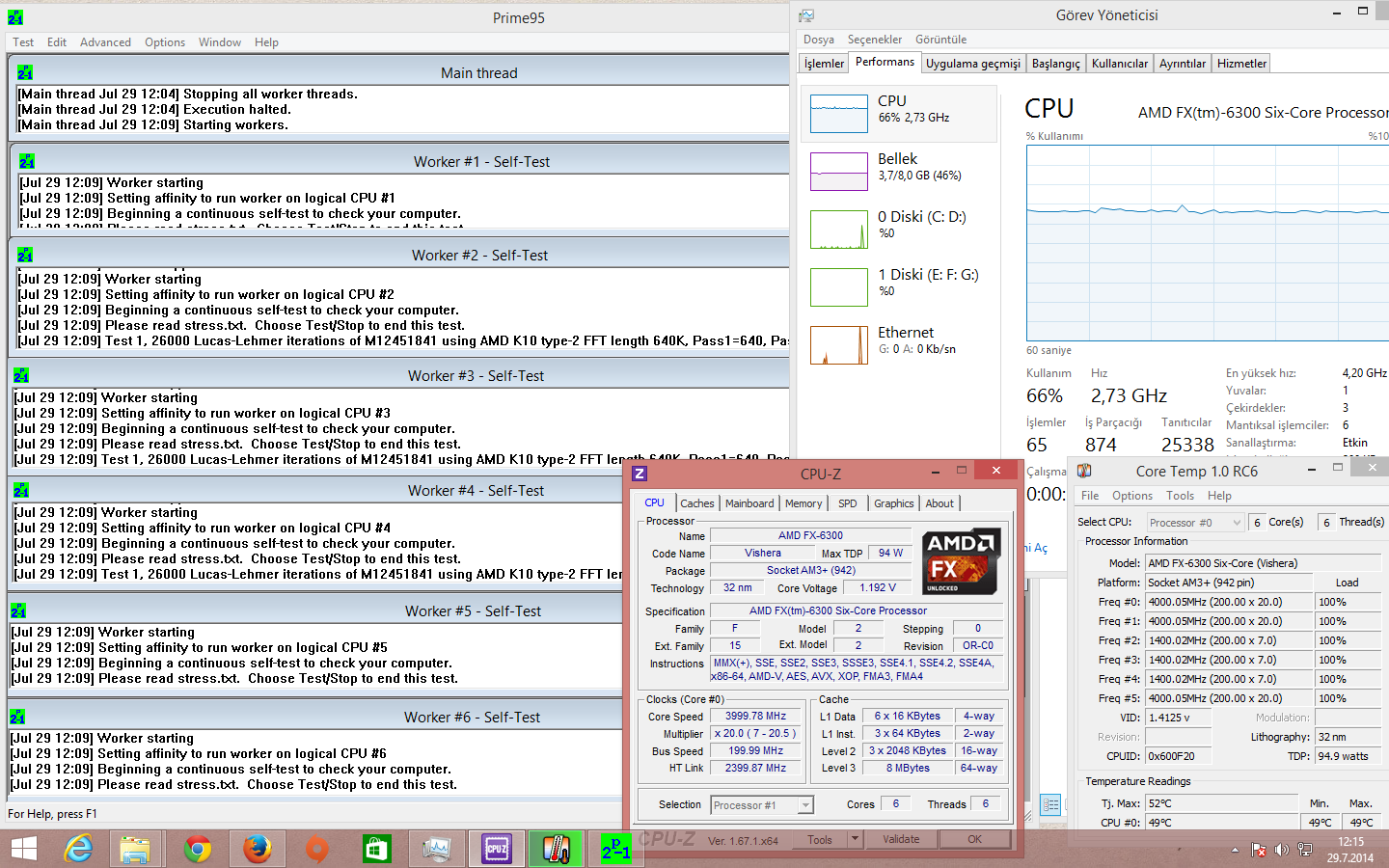Image resolution: width=1389 pixels, height=868 pixels.
Task: Open Prime95 Window menu
Action: [x=220, y=42]
